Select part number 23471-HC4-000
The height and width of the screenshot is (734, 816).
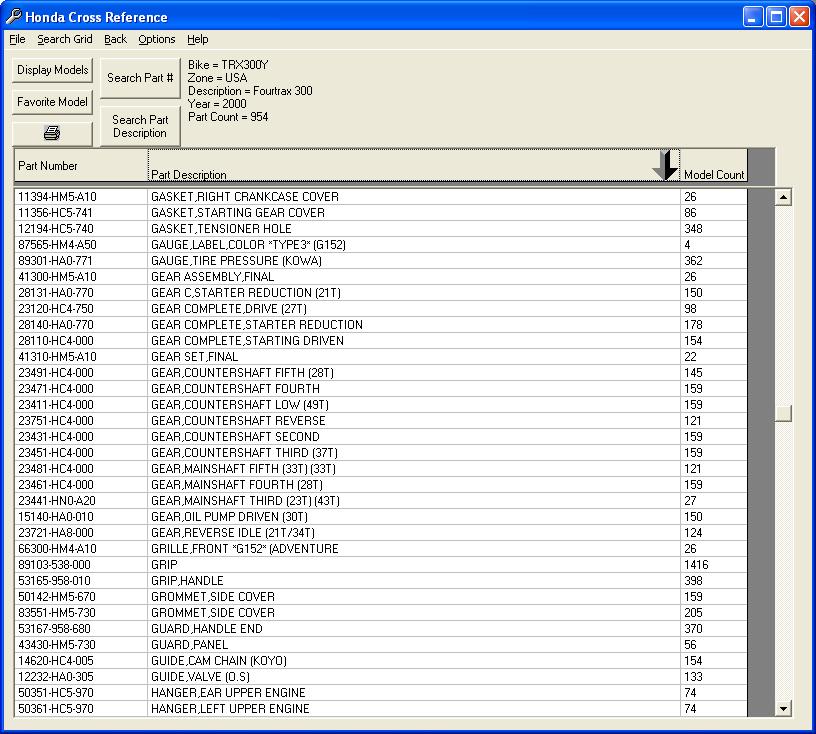point(81,389)
